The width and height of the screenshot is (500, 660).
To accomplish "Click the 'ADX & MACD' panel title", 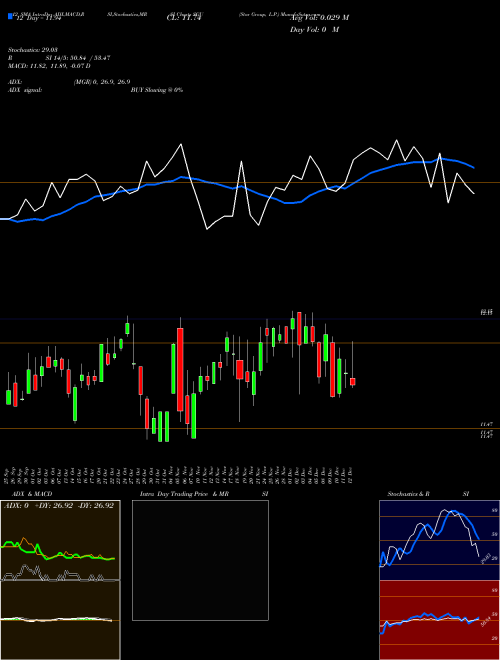I will (32, 494).
